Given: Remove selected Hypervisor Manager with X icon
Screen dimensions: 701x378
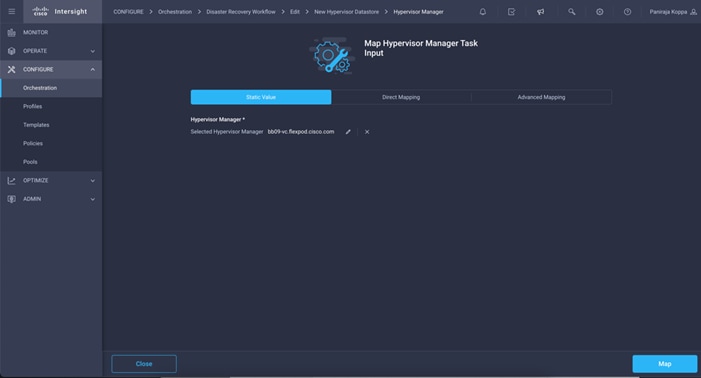Looking at the screenshot, I should coord(367,132).
